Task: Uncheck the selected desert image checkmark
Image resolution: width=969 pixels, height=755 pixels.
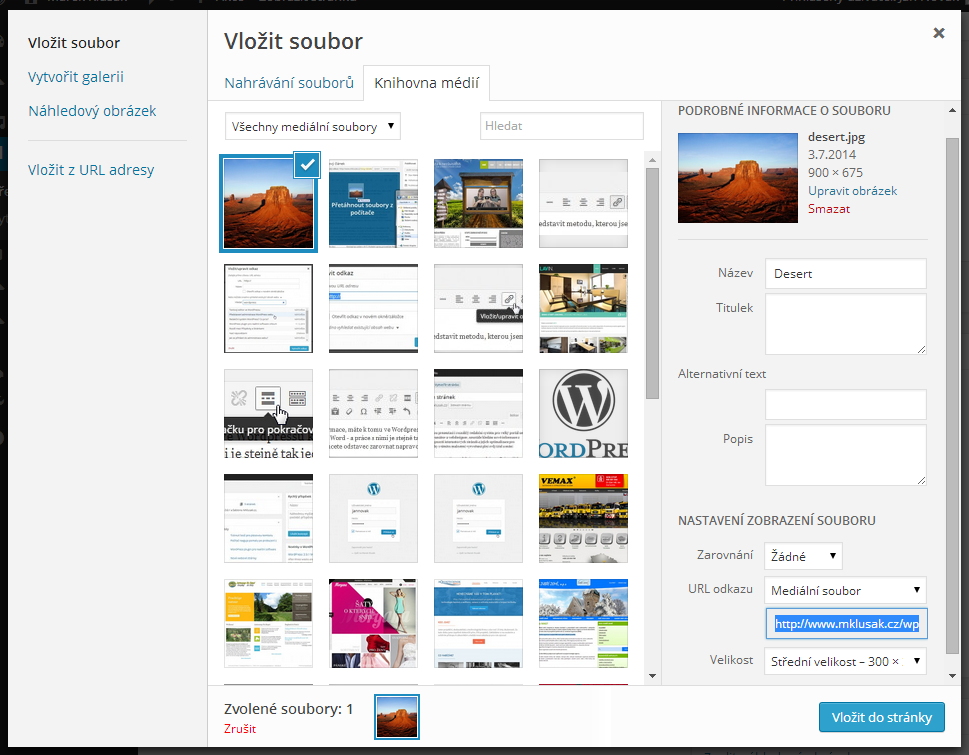Action: (x=307, y=165)
